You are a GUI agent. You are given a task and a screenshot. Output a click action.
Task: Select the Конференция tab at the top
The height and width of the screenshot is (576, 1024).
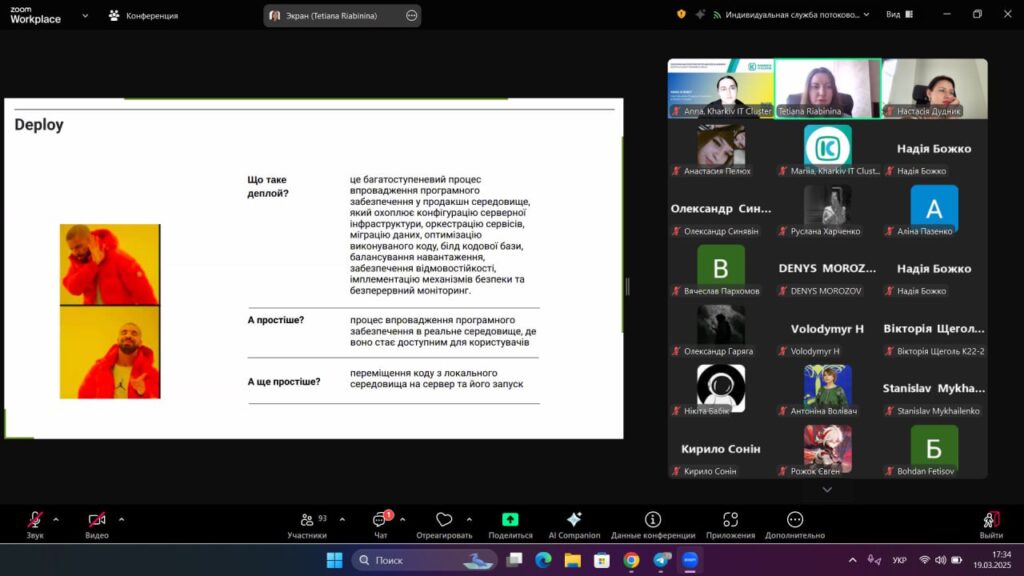coord(144,15)
